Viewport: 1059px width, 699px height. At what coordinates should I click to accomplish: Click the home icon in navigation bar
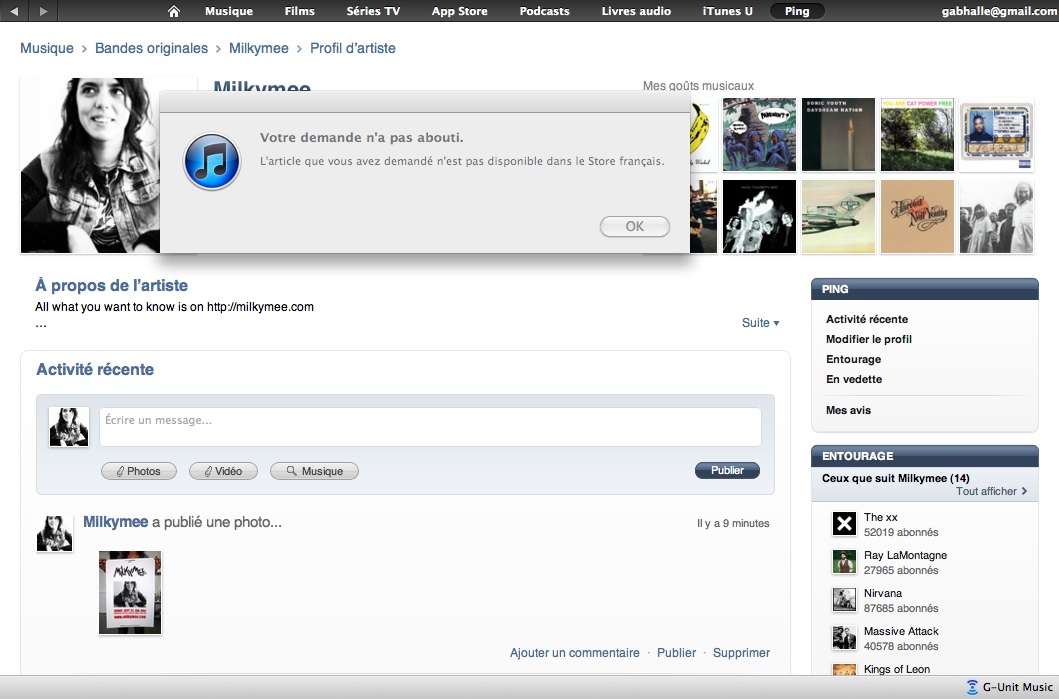point(174,11)
